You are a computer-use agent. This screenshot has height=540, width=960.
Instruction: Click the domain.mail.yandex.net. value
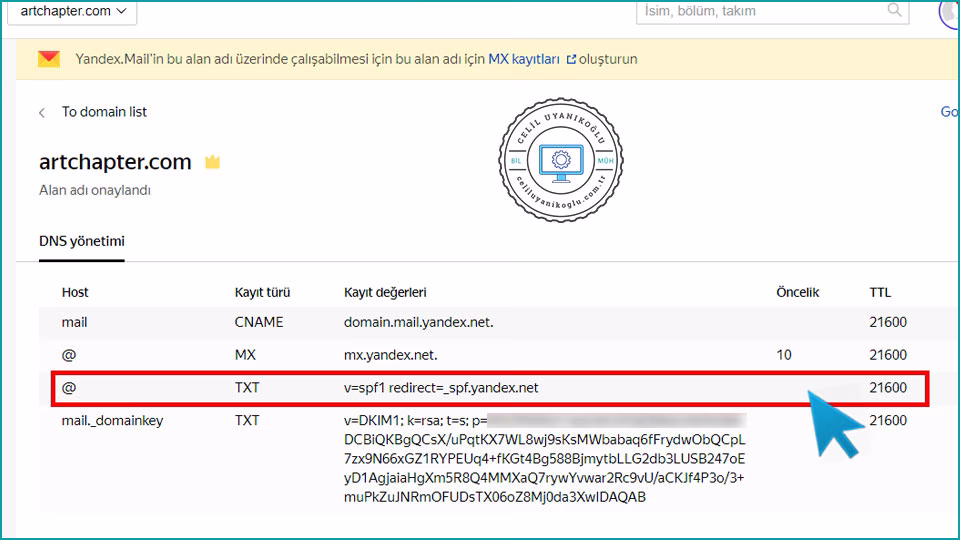pyautogui.click(x=419, y=323)
